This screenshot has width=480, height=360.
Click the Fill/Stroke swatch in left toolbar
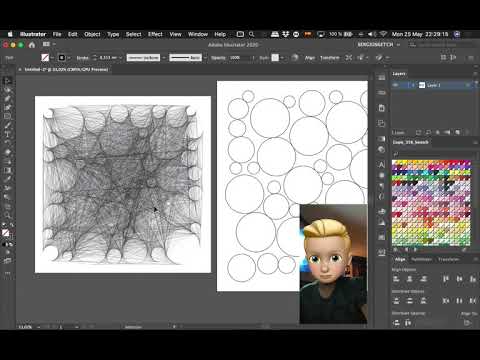pyautogui.click(x=6, y=233)
